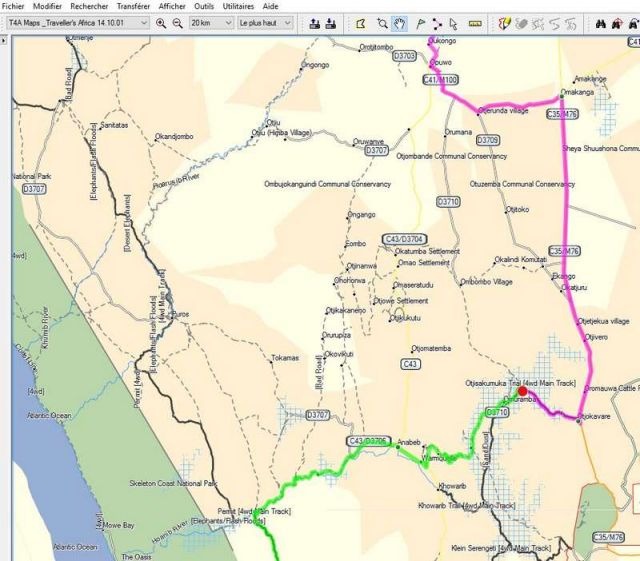Click the C43/D3704 road badge
640x561 pixels.
coord(404,239)
